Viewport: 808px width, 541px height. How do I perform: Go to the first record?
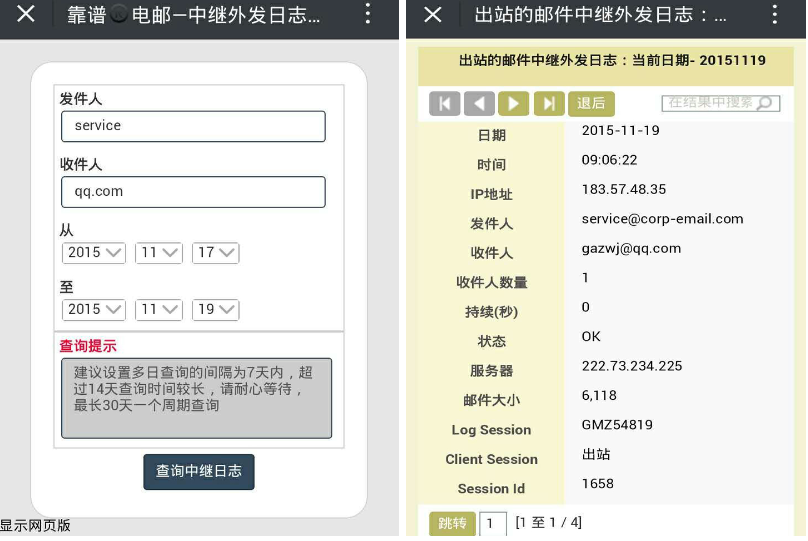point(444,104)
